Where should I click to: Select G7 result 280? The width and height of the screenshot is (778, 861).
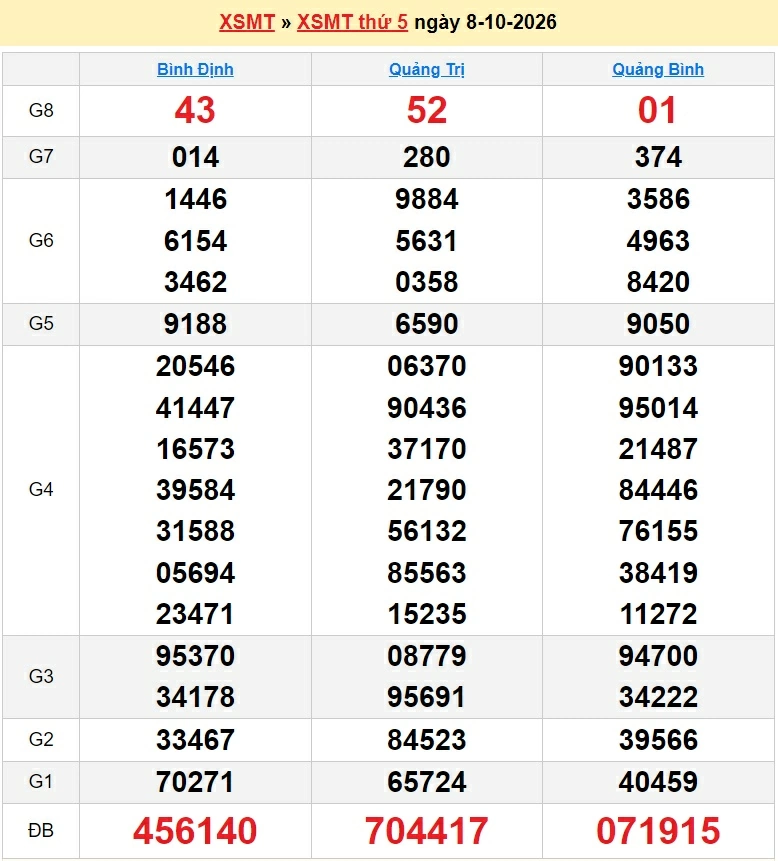coord(427,157)
